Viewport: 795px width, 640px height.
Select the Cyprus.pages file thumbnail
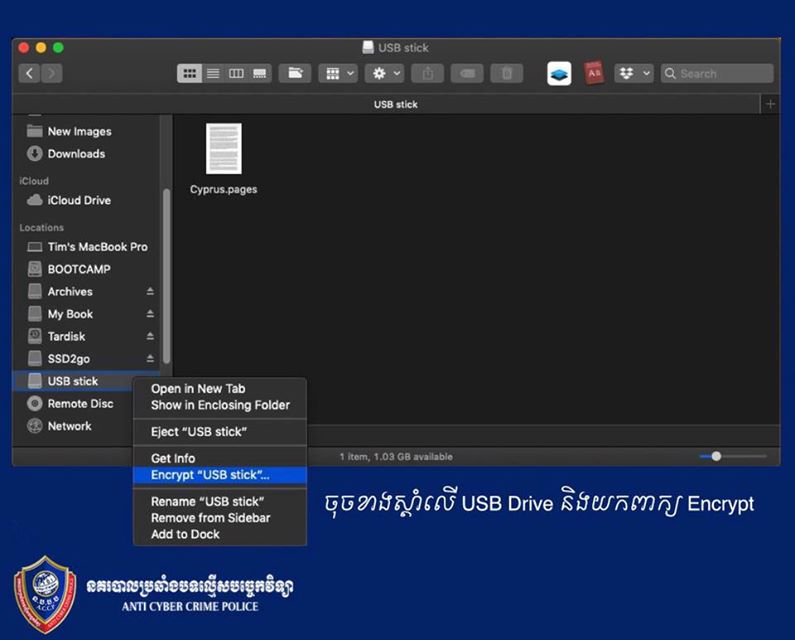pyautogui.click(x=224, y=149)
